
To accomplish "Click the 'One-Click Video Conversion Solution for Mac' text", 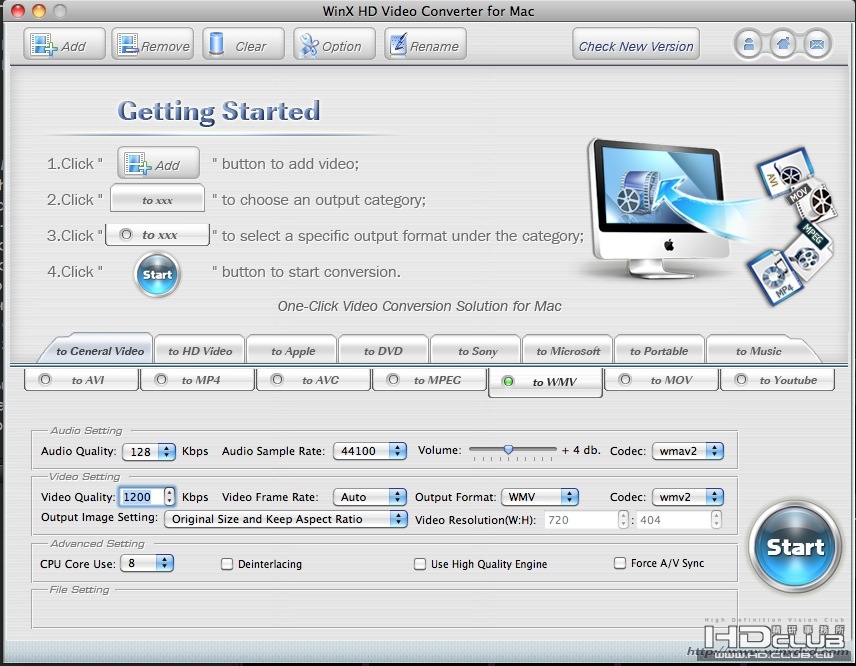I will pos(419,306).
